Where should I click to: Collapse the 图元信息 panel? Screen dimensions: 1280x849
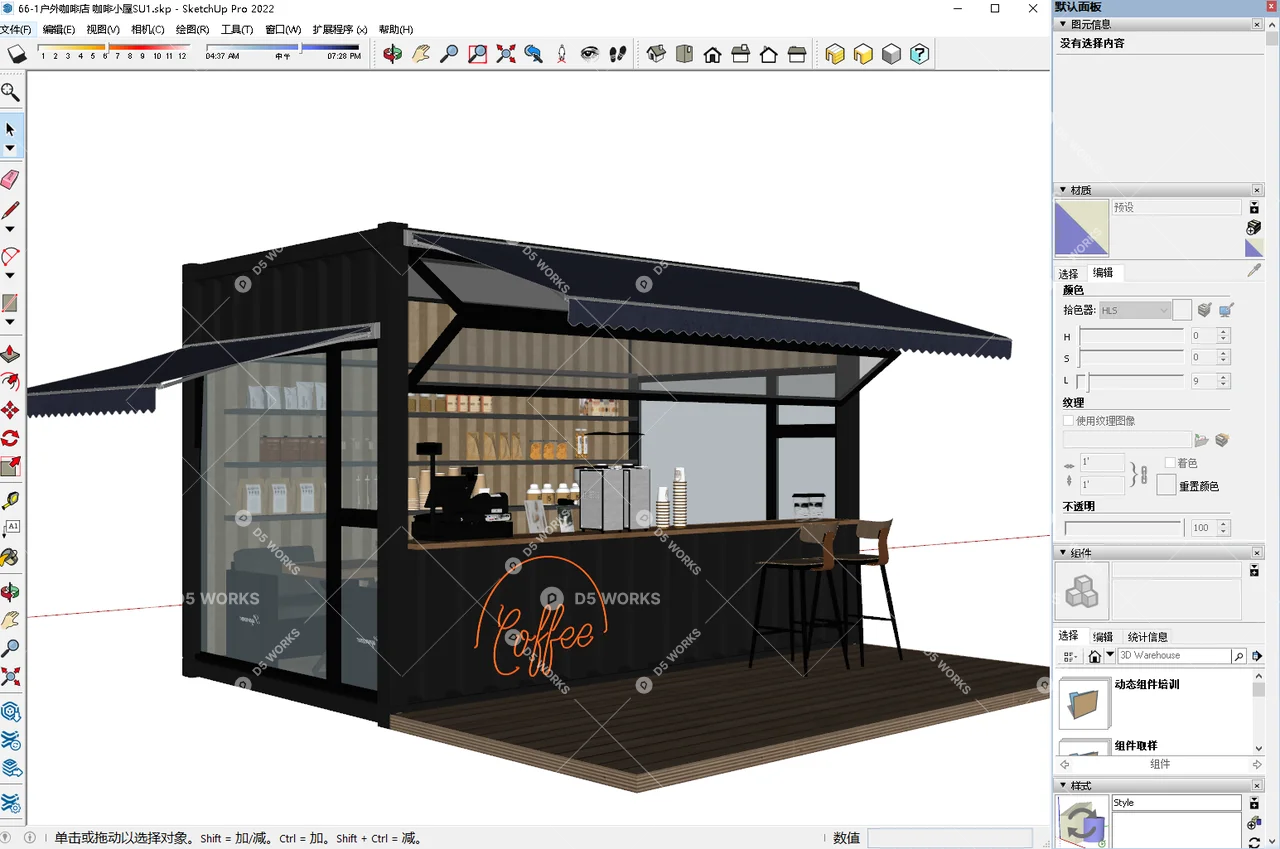pyautogui.click(x=1062, y=24)
